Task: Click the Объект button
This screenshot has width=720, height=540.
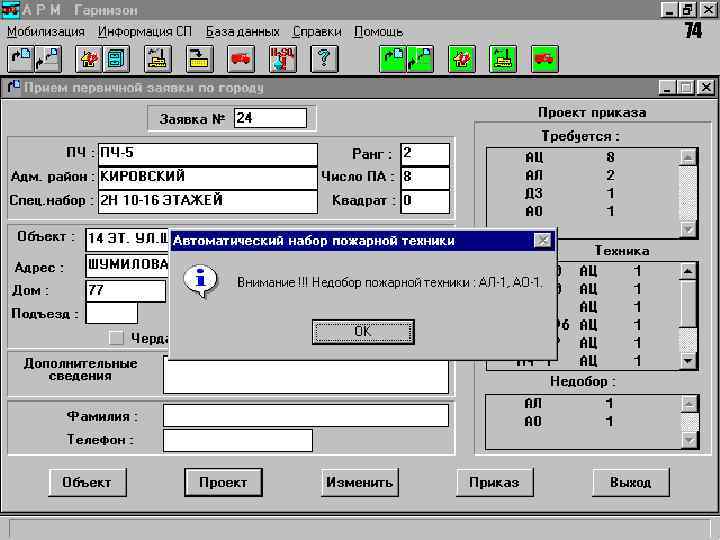Action: click(87, 482)
